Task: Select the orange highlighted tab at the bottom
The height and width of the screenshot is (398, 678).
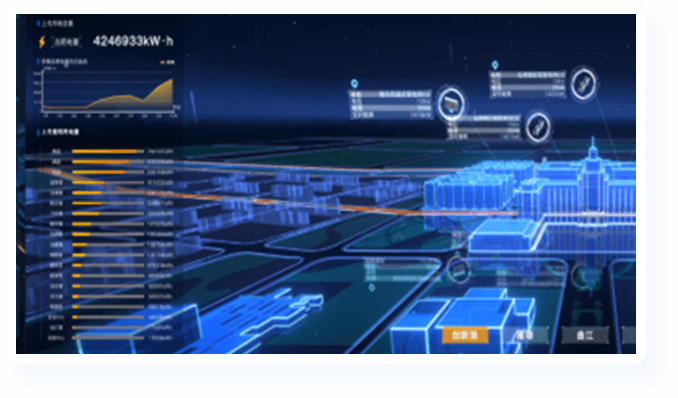Action: [465, 335]
